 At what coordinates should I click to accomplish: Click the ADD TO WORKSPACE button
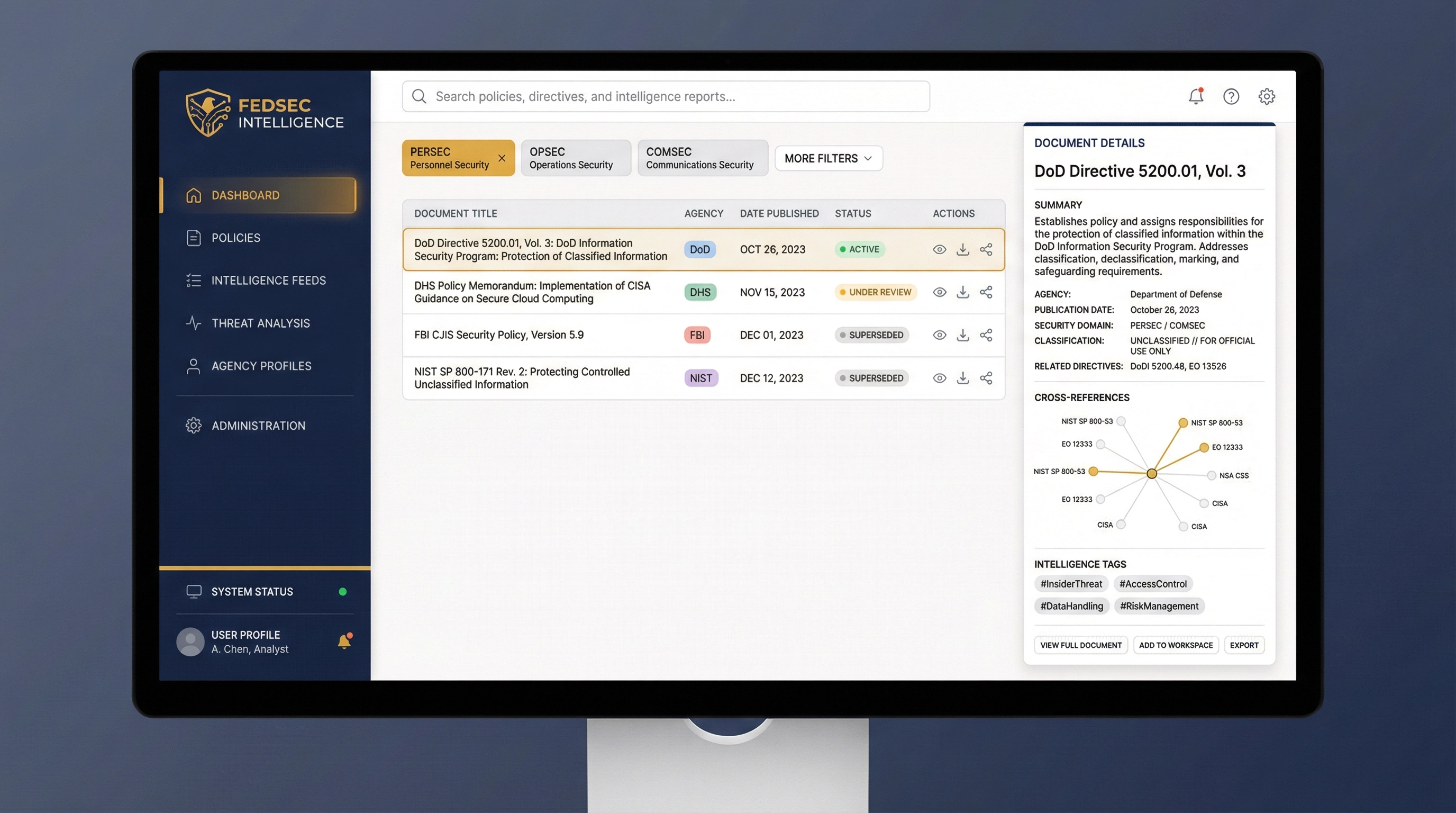(x=1176, y=645)
